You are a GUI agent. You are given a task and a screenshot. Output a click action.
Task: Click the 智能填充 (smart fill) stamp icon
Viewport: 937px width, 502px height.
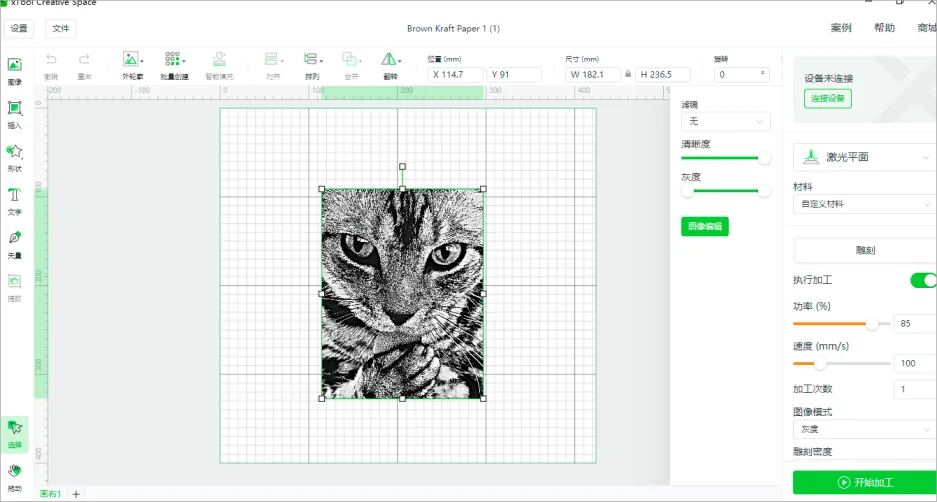pos(219,59)
